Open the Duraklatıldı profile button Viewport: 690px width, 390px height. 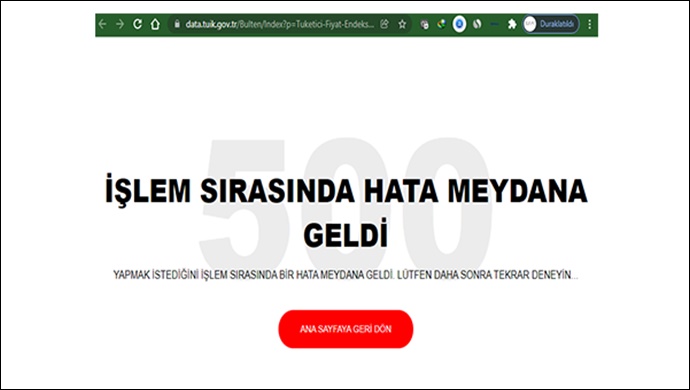click(x=551, y=24)
